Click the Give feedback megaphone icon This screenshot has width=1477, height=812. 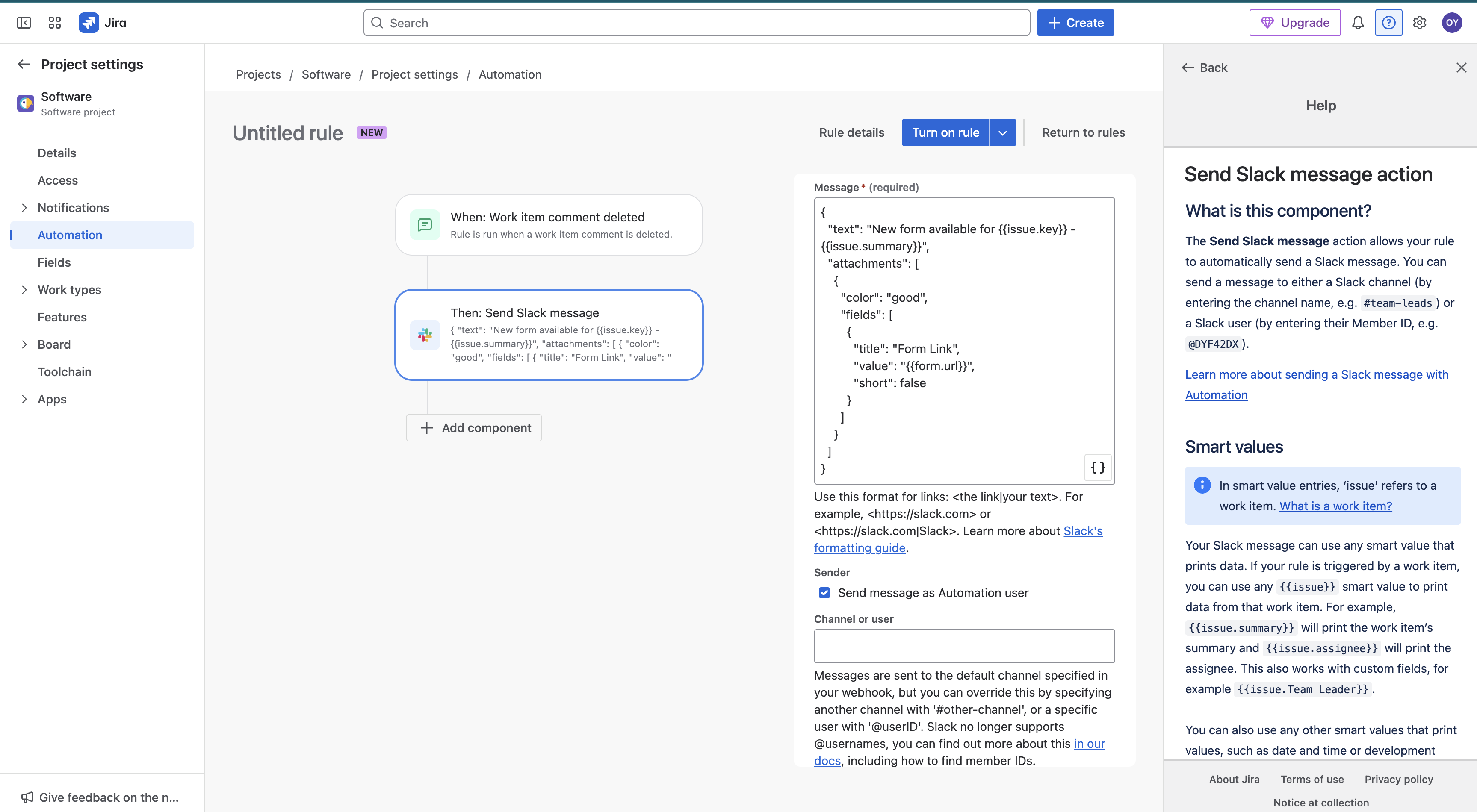tap(27, 797)
